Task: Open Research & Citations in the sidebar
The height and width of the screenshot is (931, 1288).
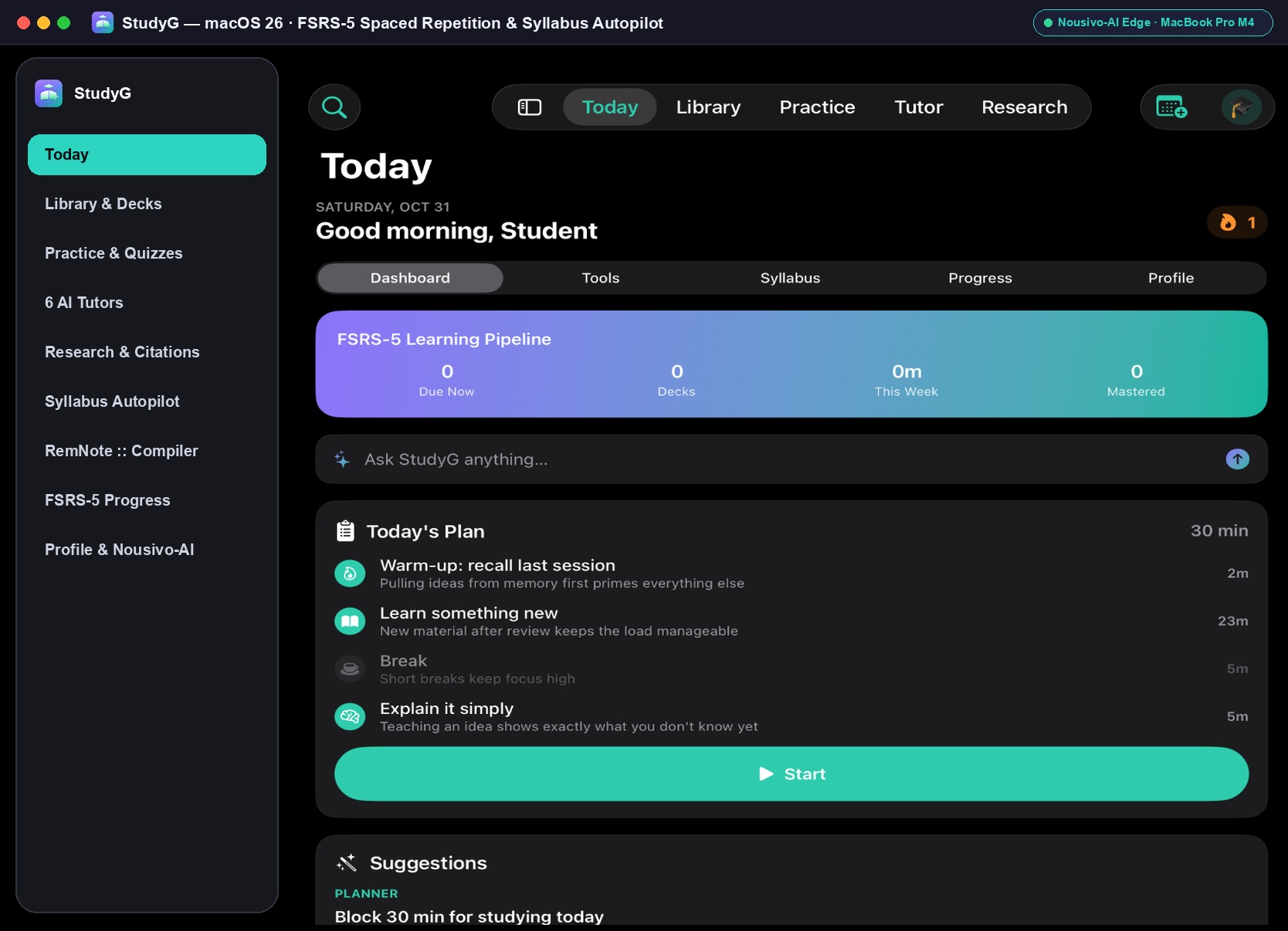Action: coord(147,352)
